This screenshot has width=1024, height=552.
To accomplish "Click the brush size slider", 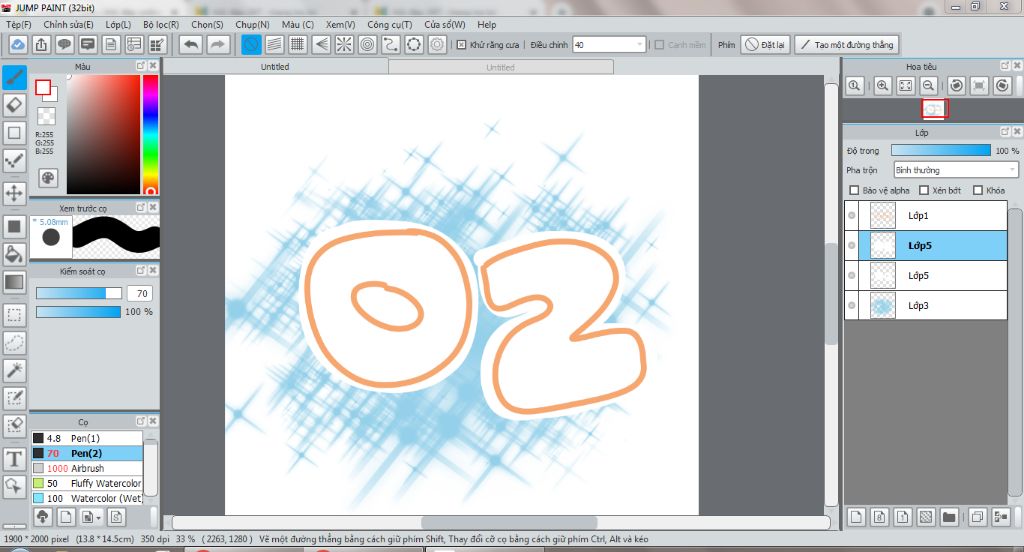I will pyautogui.click(x=78, y=293).
